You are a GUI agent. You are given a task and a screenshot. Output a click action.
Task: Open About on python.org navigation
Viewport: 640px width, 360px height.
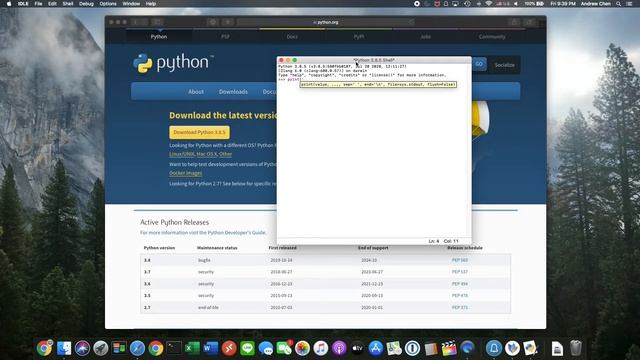pyautogui.click(x=196, y=92)
